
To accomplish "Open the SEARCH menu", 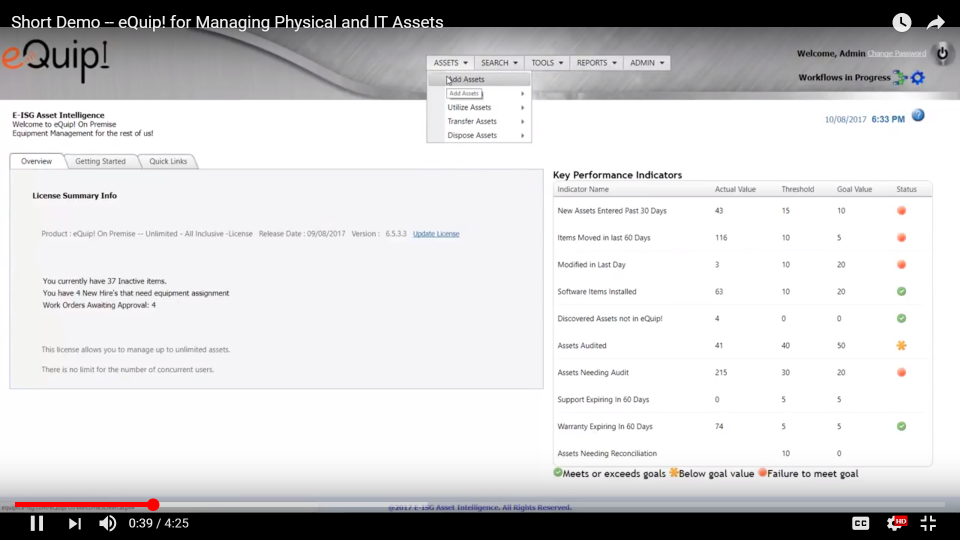I will (499, 62).
